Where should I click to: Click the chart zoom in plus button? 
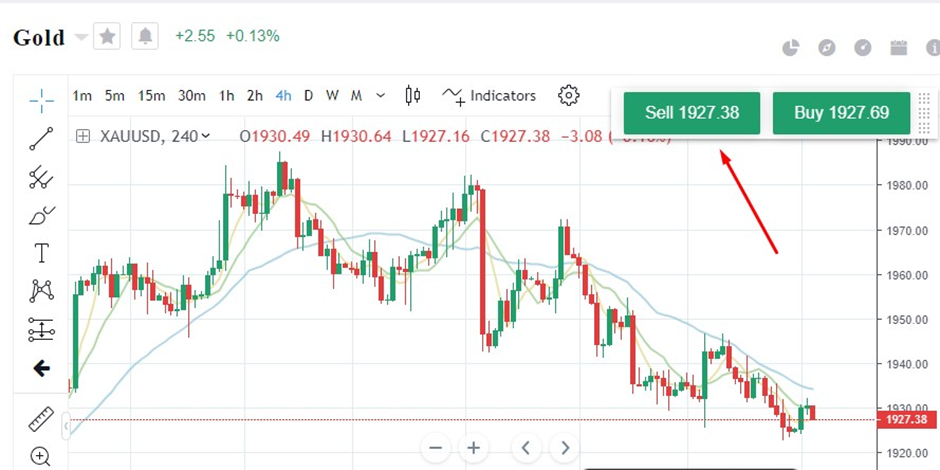tap(474, 448)
